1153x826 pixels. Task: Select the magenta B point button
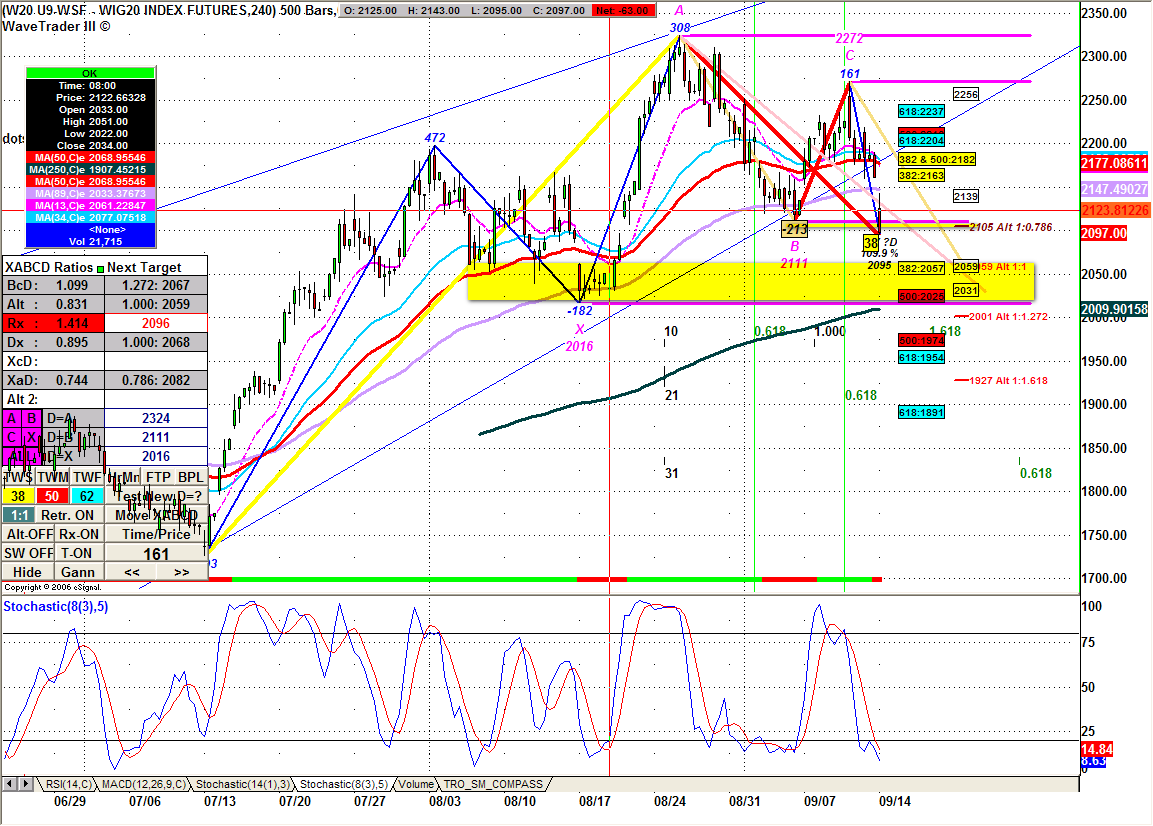[32, 419]
